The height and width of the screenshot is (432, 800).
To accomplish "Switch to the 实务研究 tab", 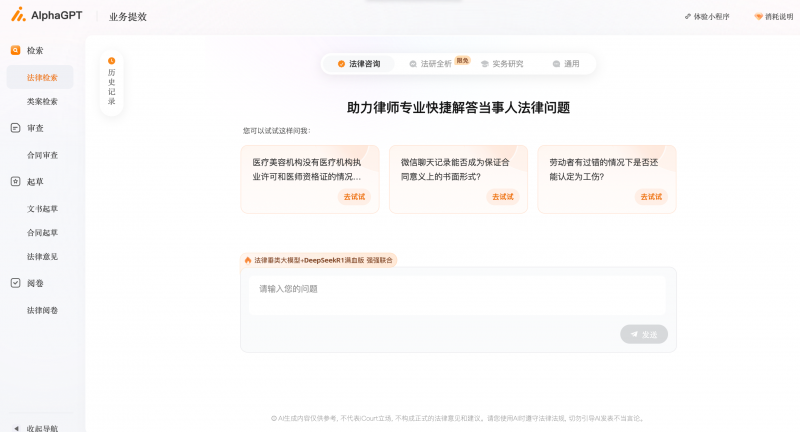I will (502, 64).
